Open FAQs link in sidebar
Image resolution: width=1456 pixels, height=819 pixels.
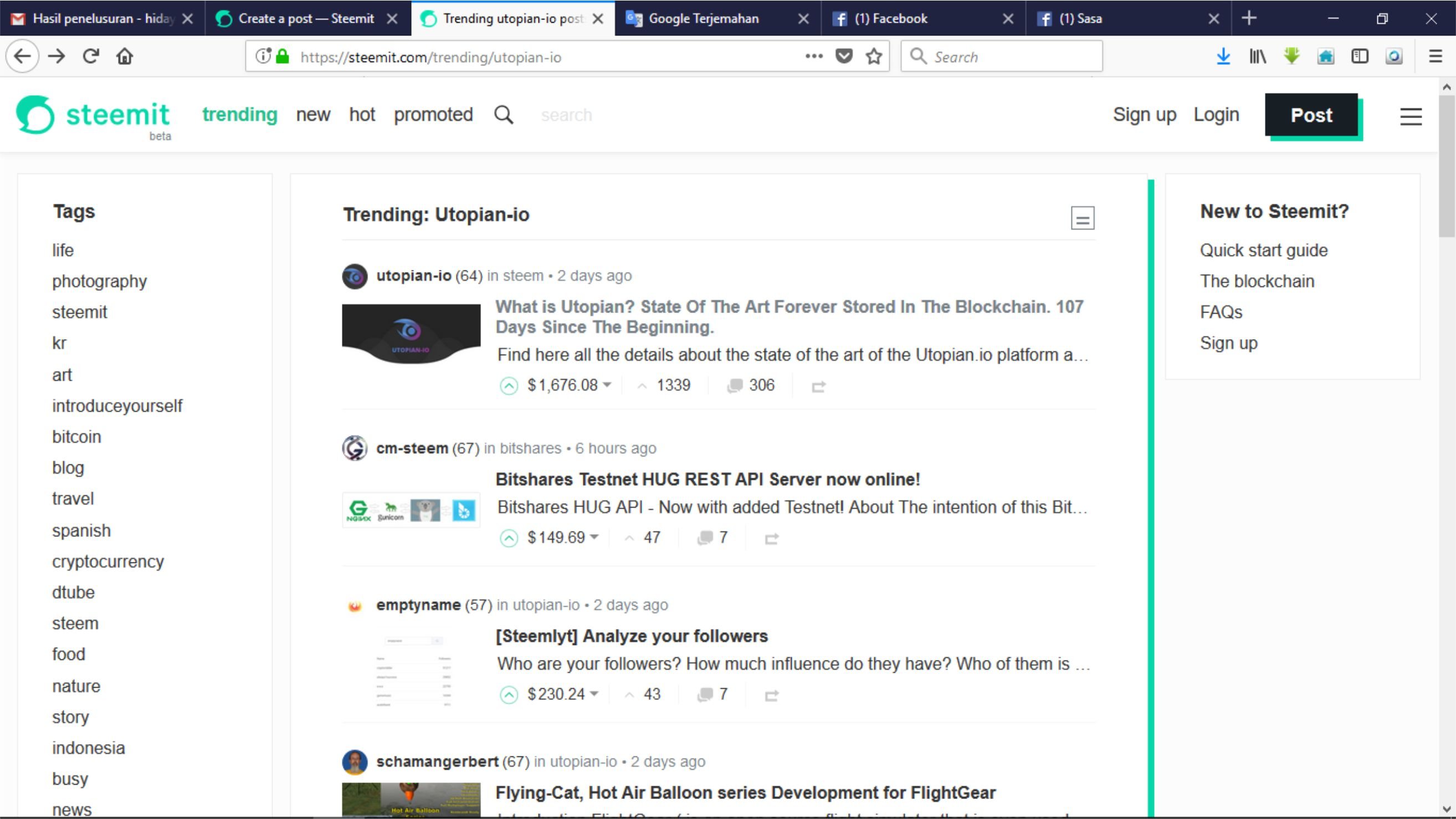click(x=1221, y=313)
